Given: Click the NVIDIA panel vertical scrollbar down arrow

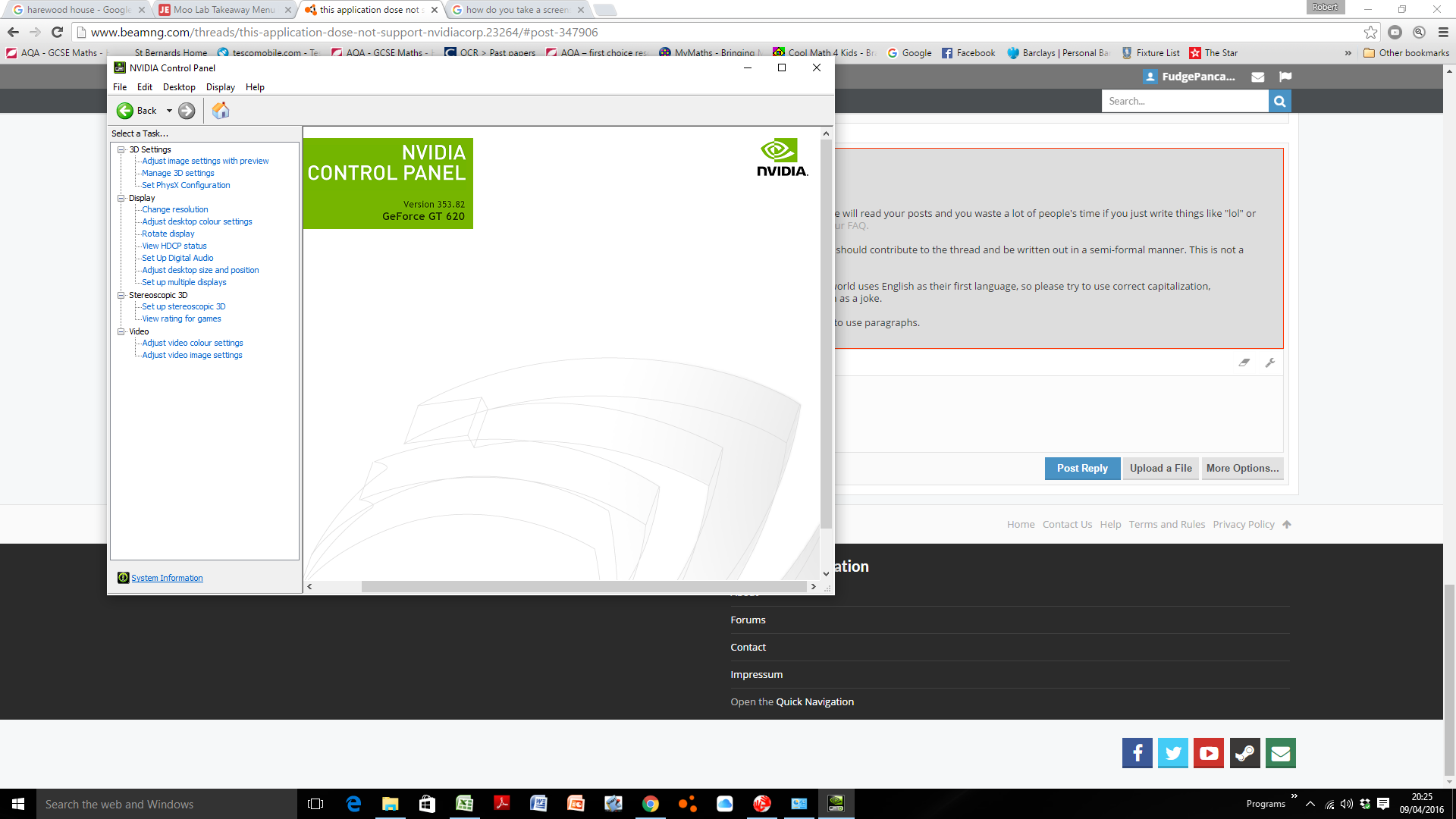Looking at the screenshot, I should (826, 574).
